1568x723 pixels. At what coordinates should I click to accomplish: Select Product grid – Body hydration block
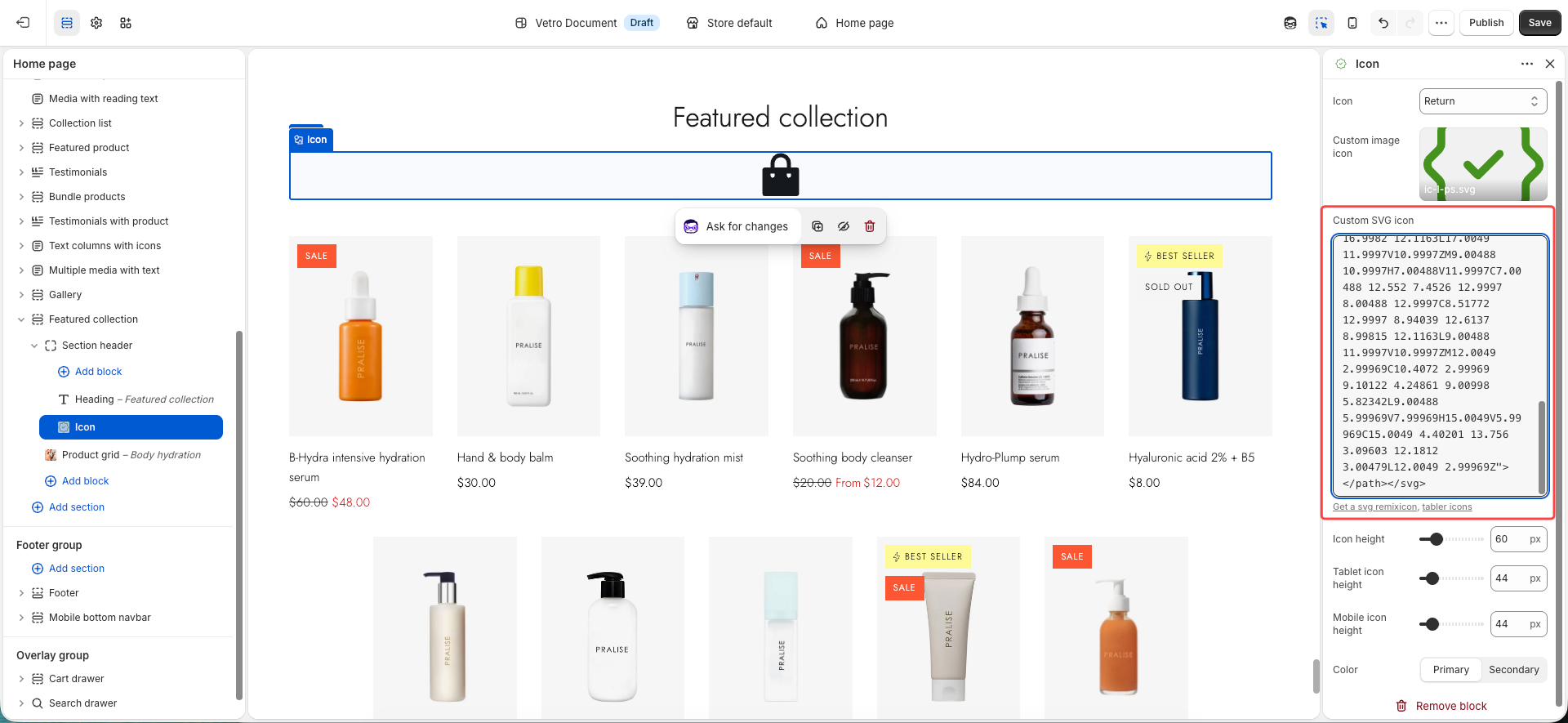131,455
